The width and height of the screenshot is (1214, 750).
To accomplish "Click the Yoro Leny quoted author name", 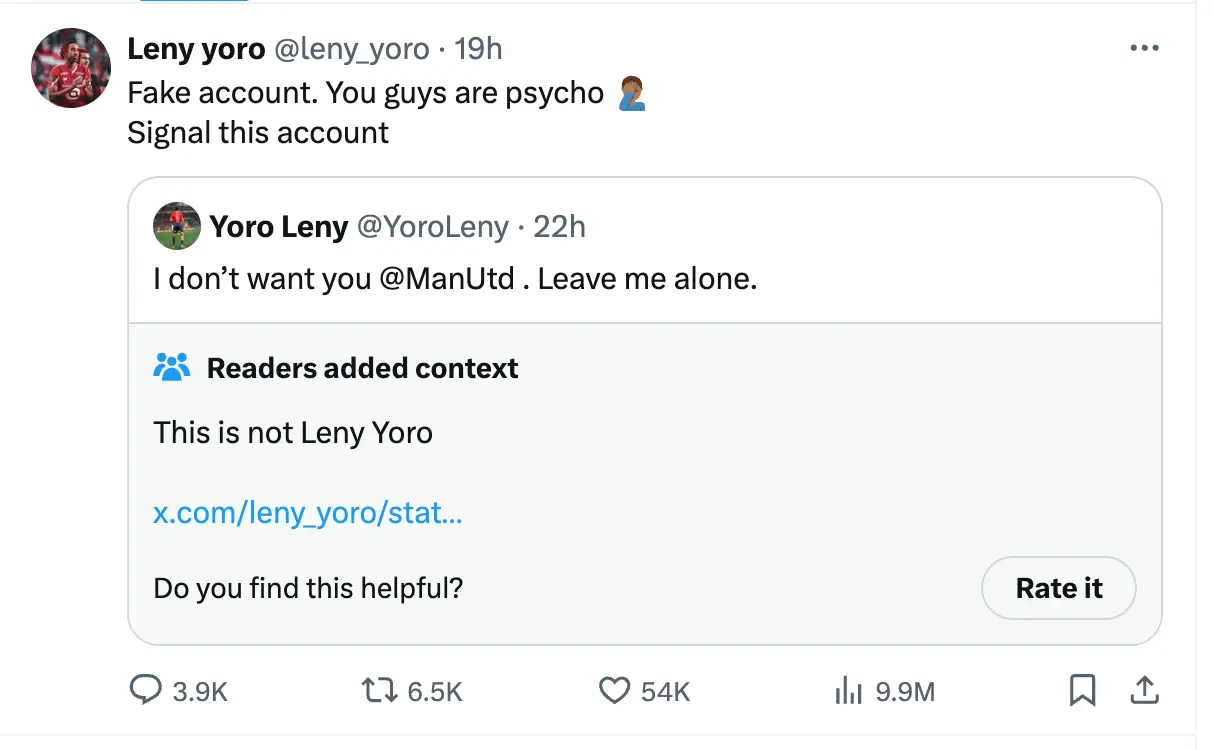I will point(278,227).
